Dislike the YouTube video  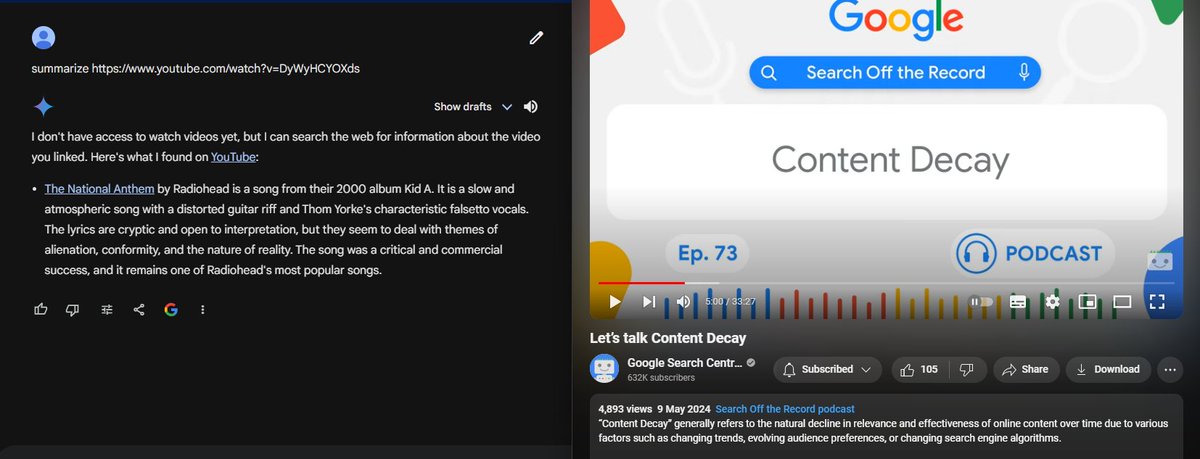[x=966, y=369]
